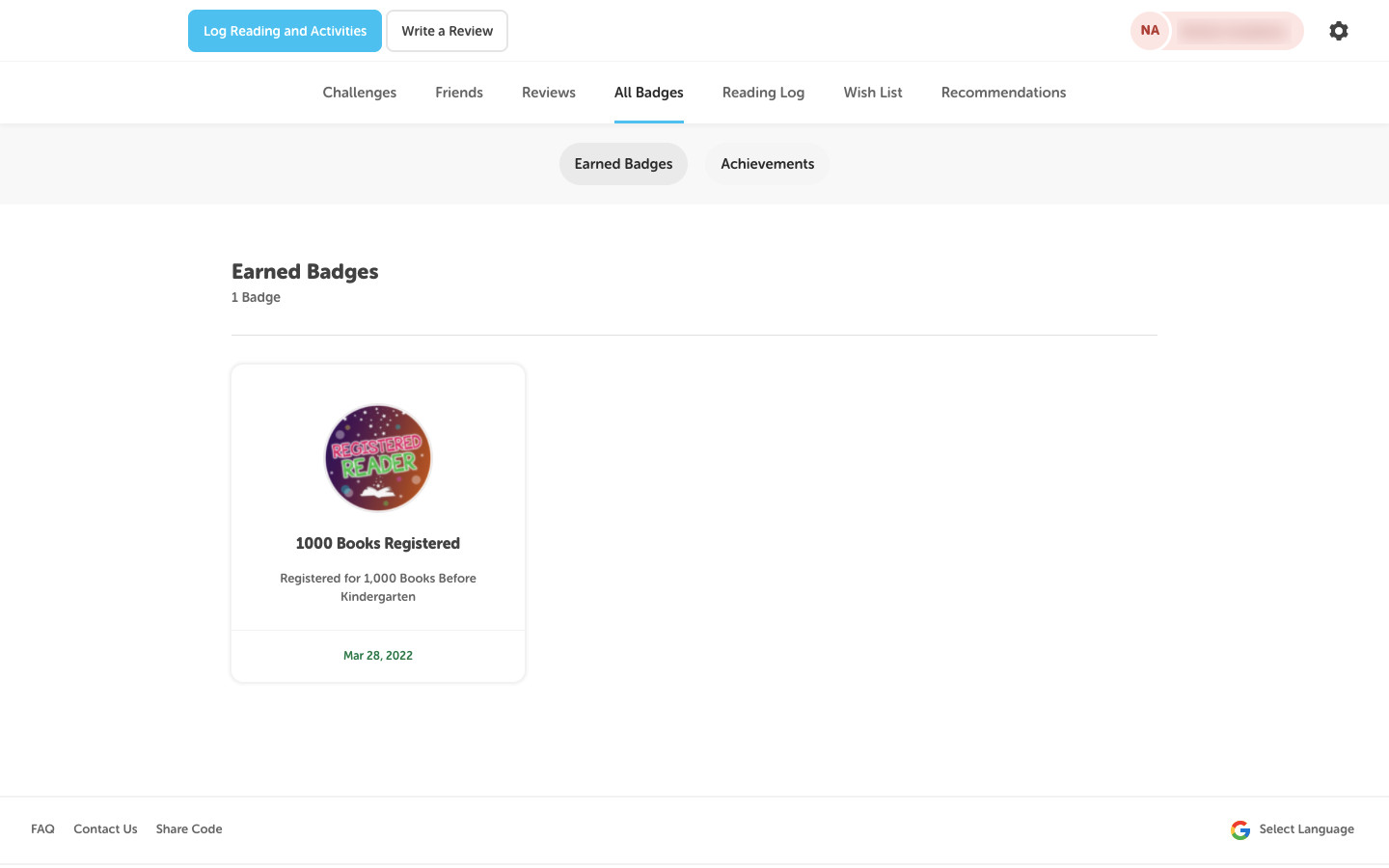1389x868 pixels.
Task: Switch to the Friends tab
Action: (x=458, y=93)
